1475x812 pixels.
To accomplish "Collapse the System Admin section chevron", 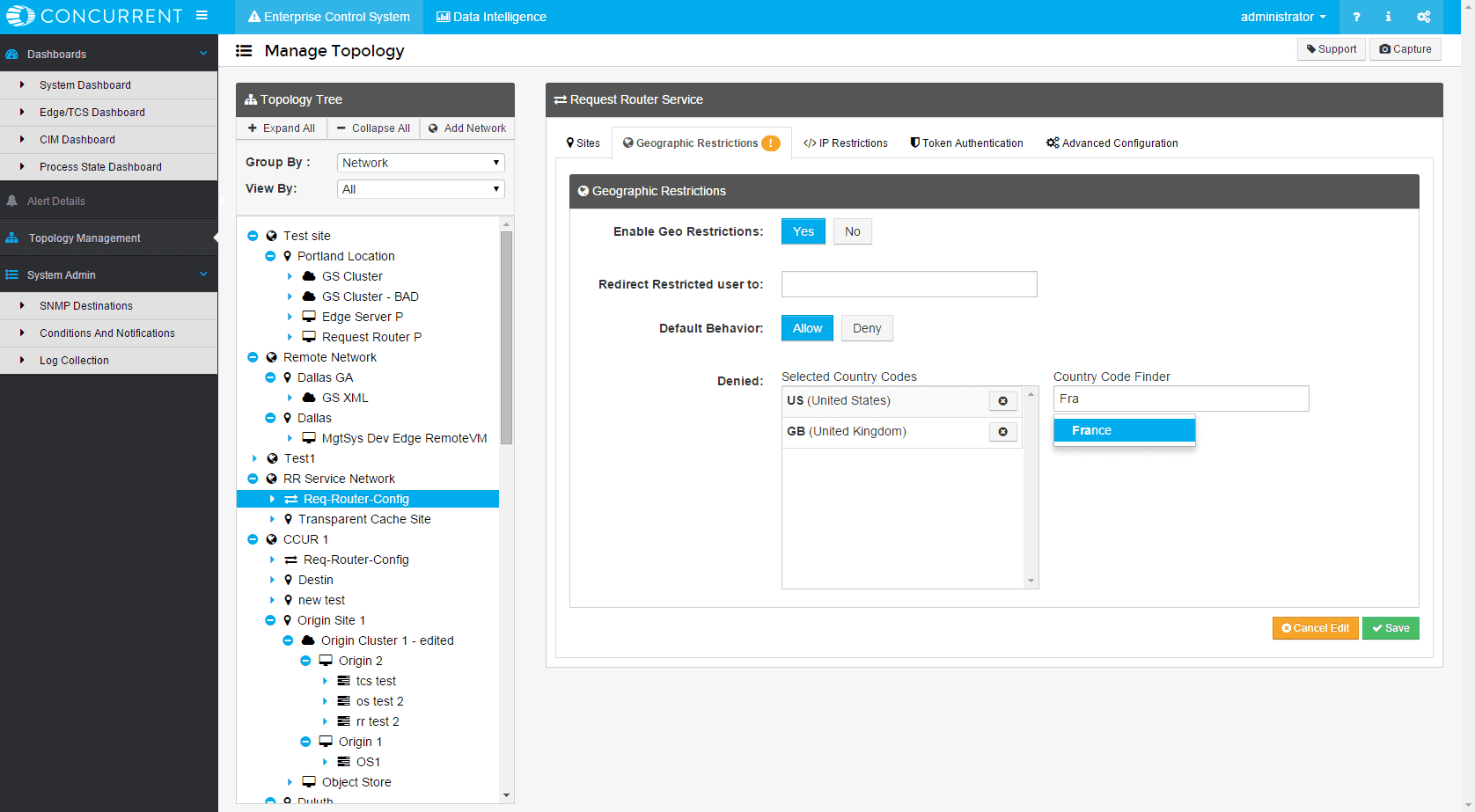I will (x=203, y=274).
